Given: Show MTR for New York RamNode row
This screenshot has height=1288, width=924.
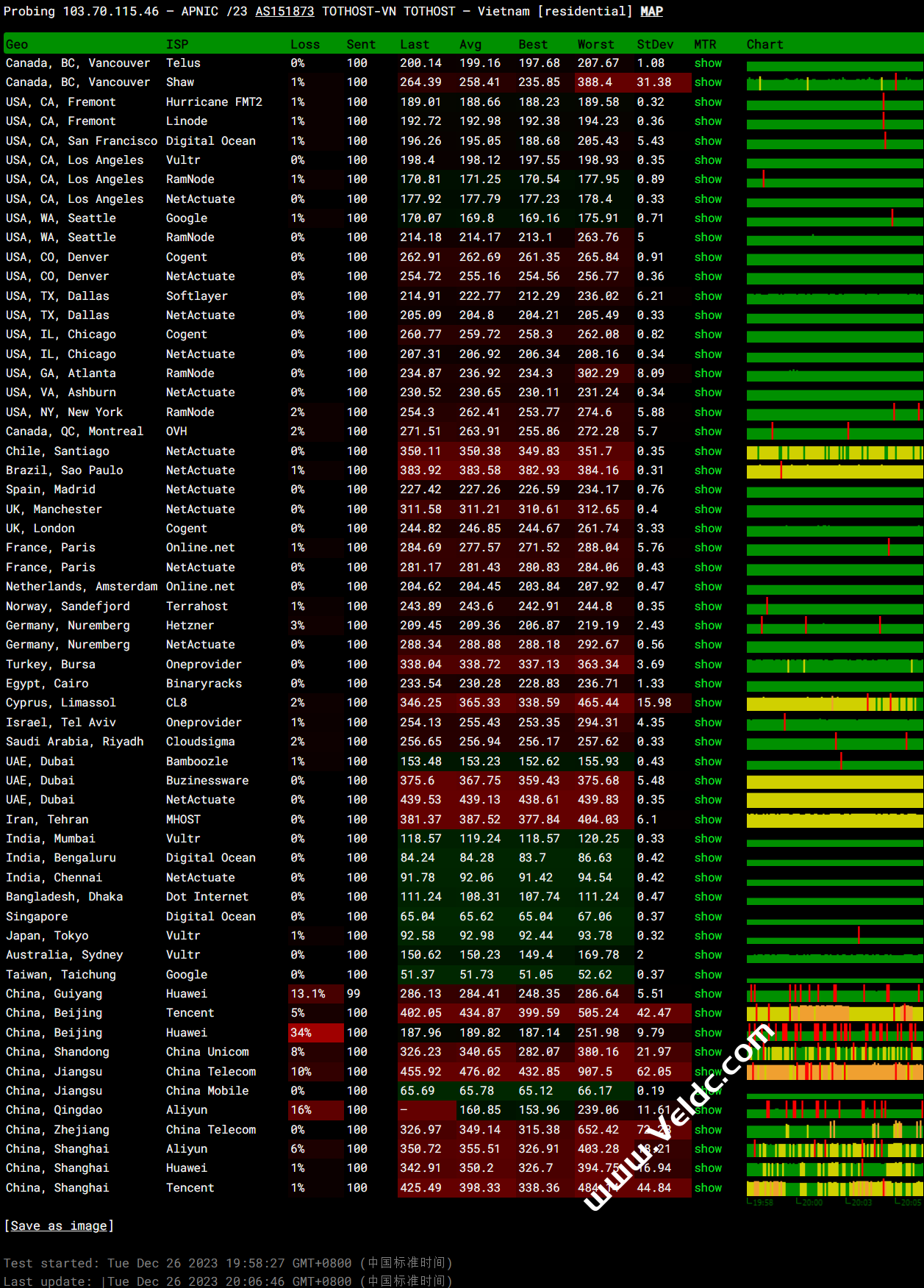Looking at the screenshot, I should tap(708, 412).
